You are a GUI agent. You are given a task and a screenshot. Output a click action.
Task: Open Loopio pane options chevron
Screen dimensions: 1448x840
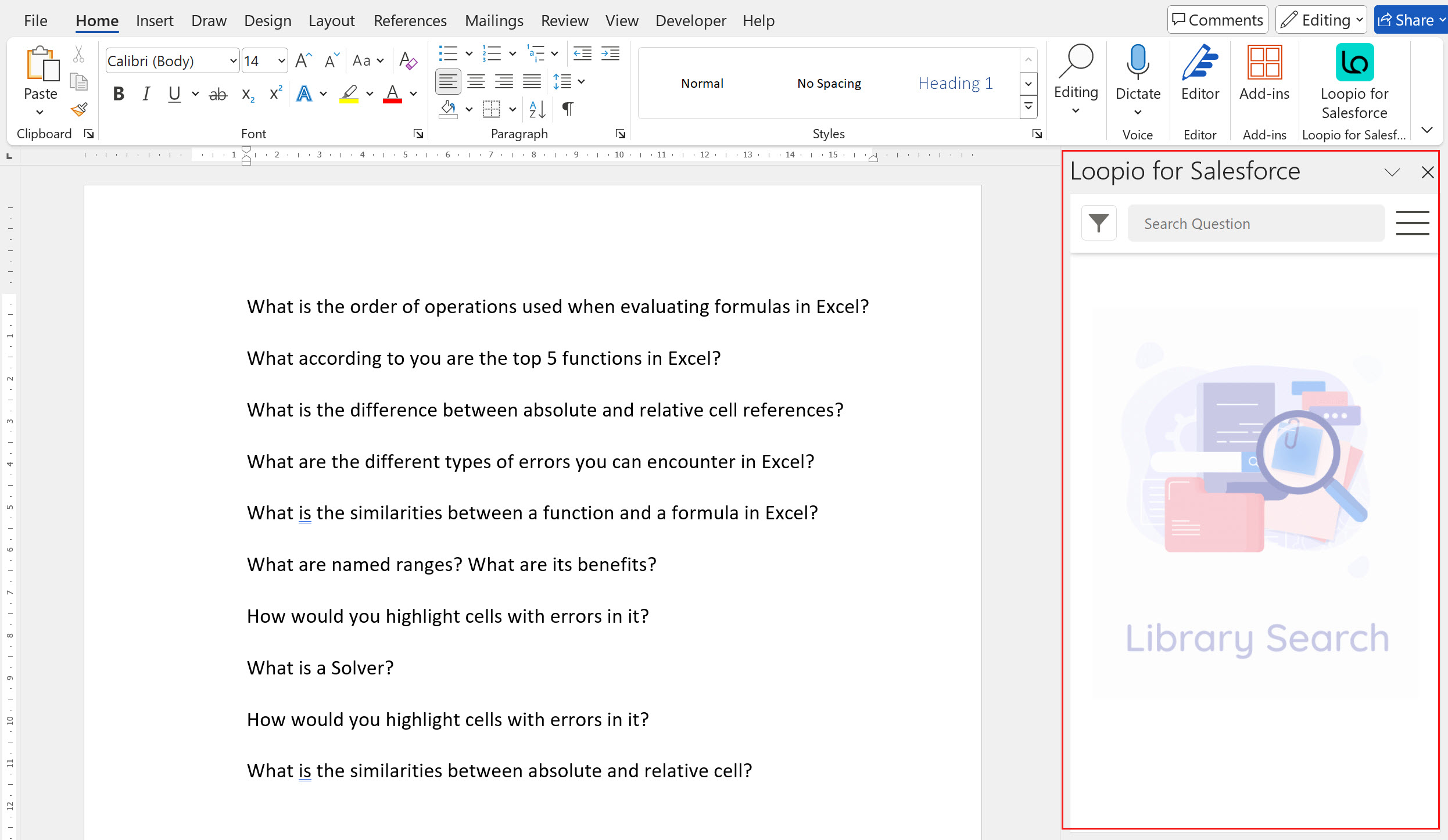point(1392,172)
